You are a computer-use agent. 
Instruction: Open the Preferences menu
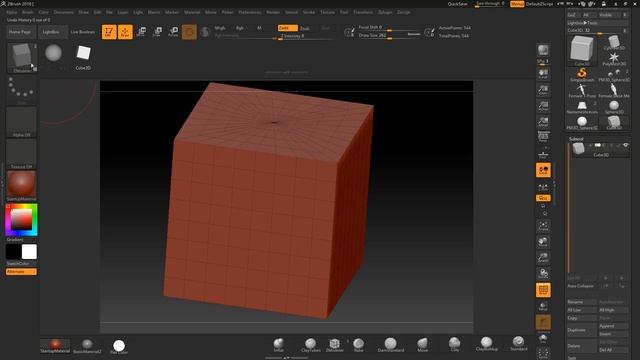pos(250,12)
